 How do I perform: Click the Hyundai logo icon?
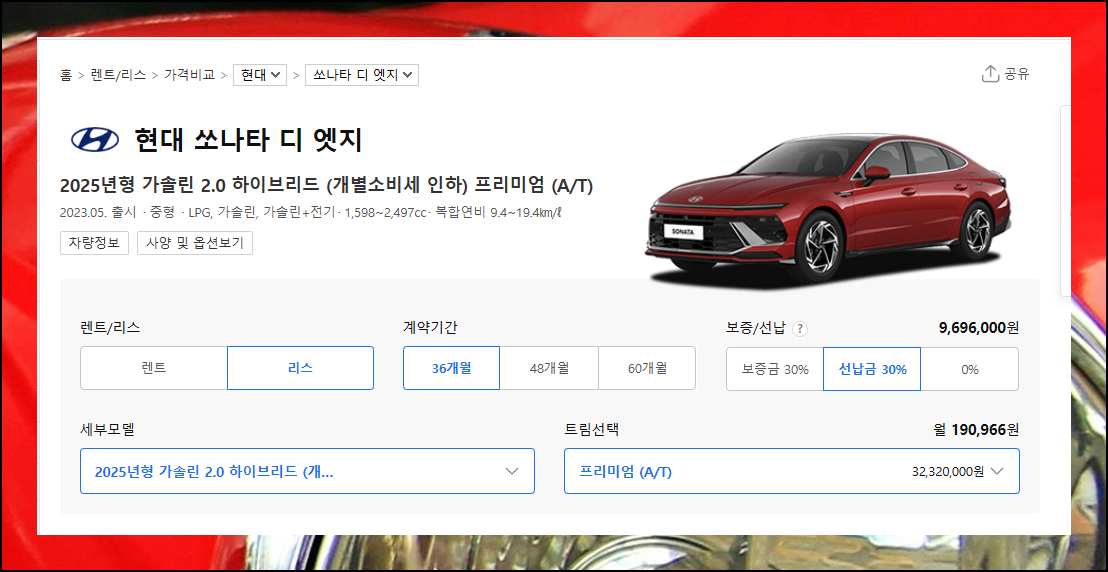(95, 141)
